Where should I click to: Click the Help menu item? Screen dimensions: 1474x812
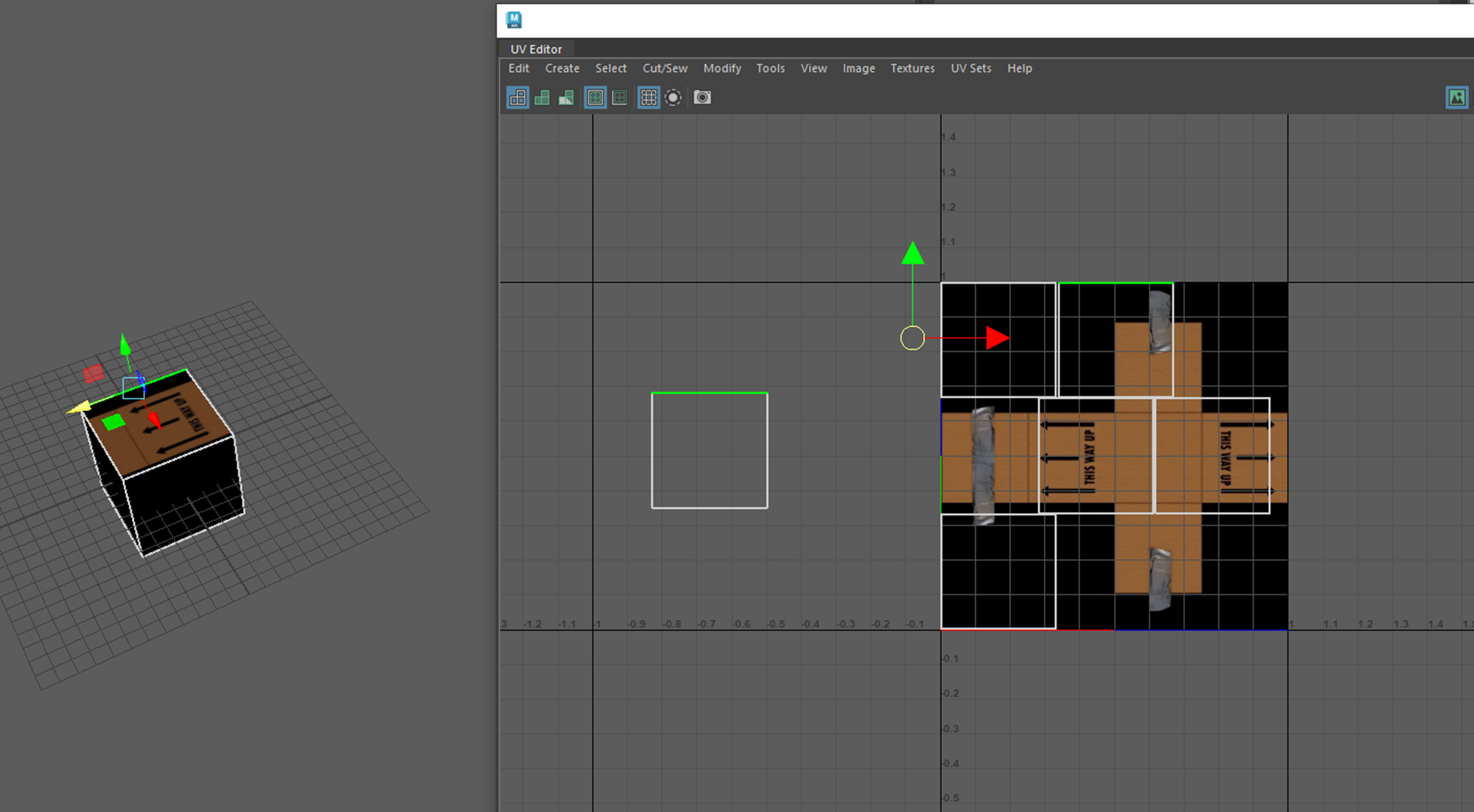[1018, 68]
